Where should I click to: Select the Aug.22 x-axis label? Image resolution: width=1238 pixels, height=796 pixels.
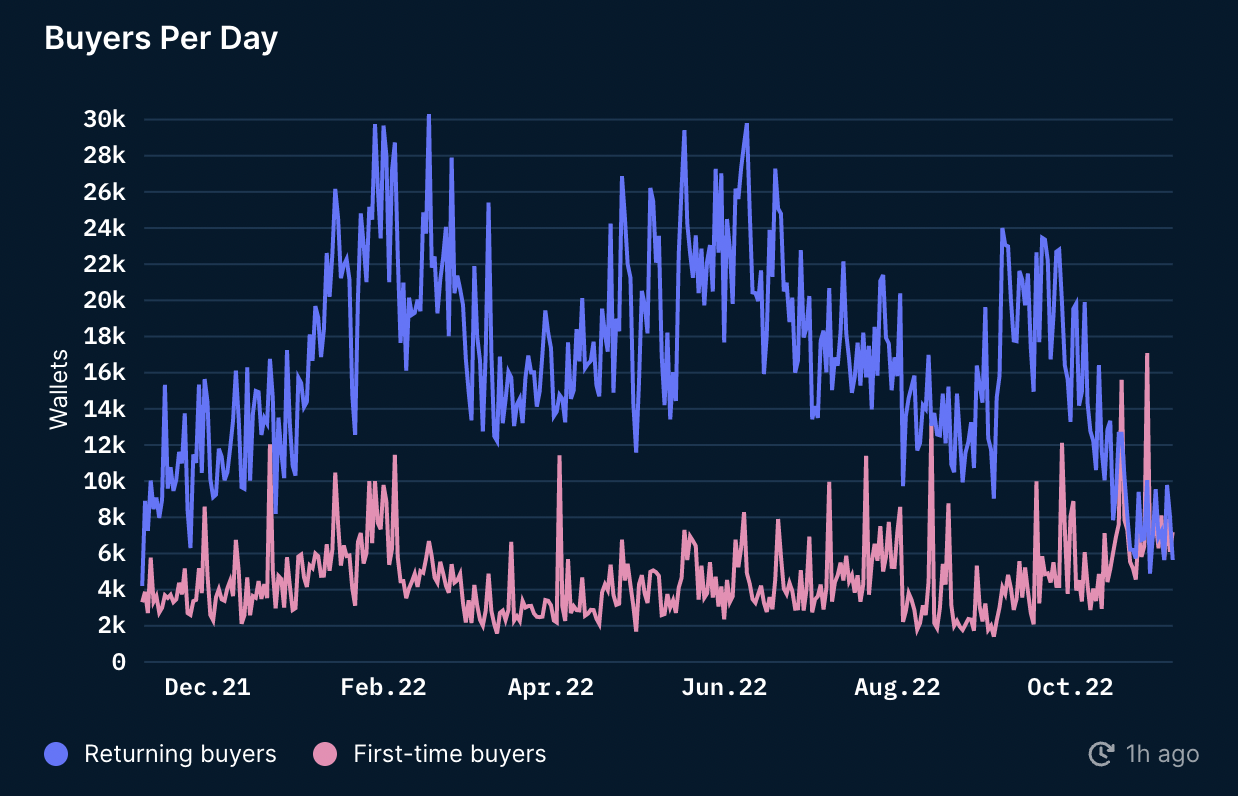tap(897, 687)
